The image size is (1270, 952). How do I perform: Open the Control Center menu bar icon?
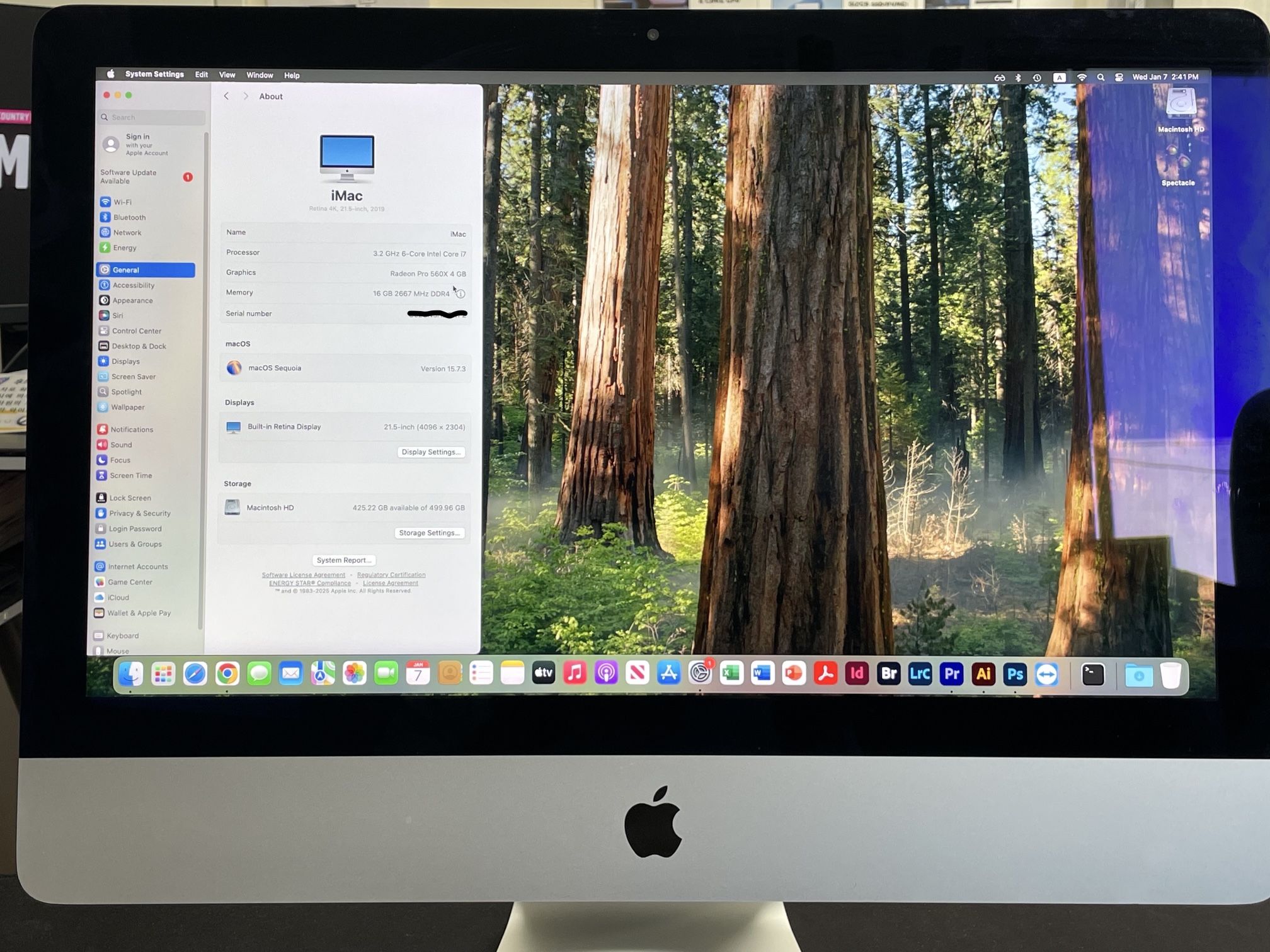coord(1119,77)
